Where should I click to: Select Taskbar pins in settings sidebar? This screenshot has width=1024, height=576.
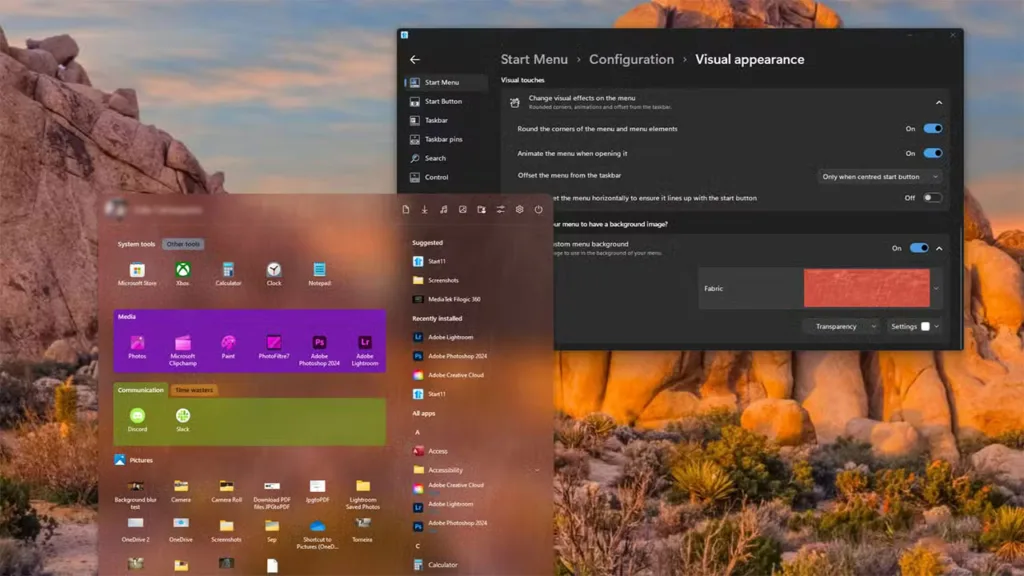(x=446, y=139)
